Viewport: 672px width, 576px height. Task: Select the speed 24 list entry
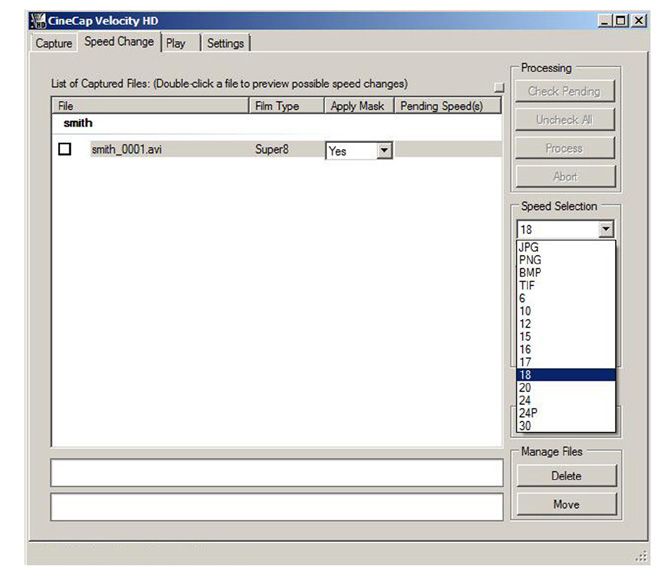pyautogui.click(x=566, y=400)
